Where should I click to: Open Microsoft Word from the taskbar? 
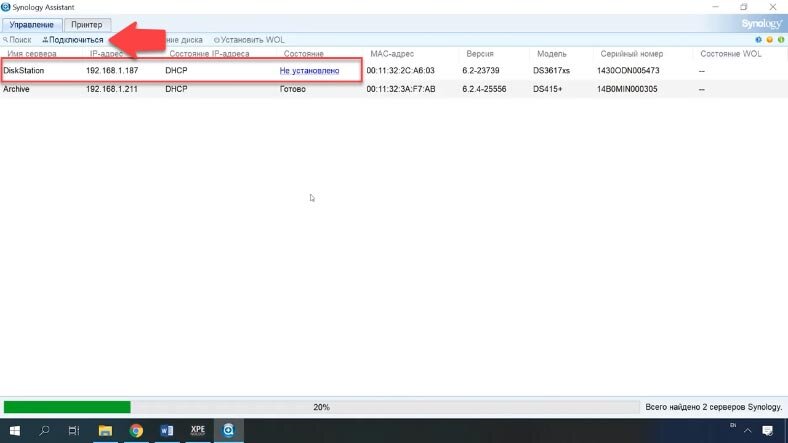pos(167,430)
